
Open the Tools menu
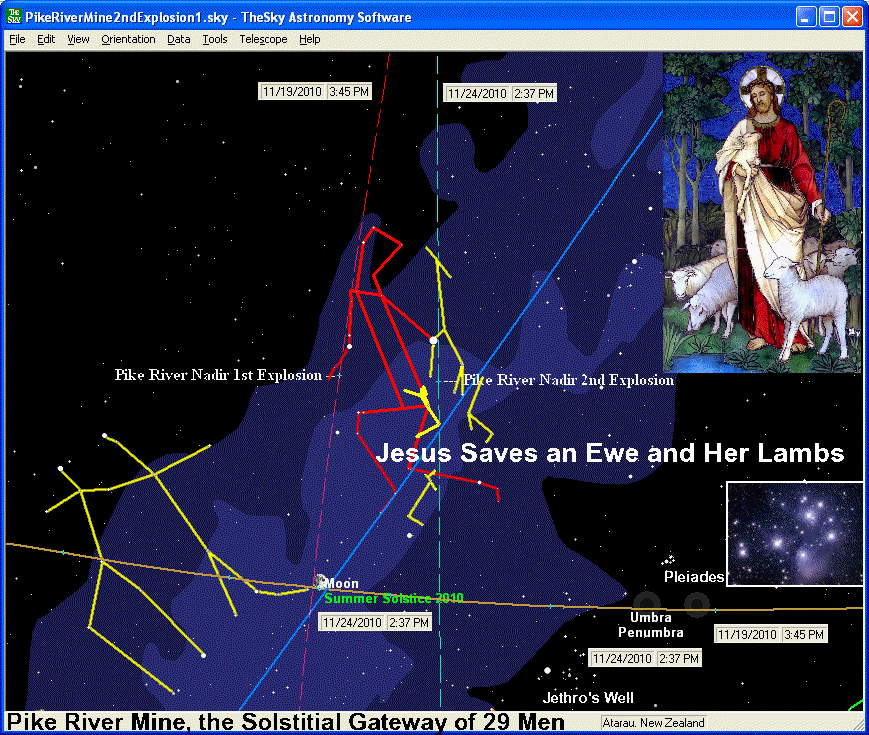214,39
